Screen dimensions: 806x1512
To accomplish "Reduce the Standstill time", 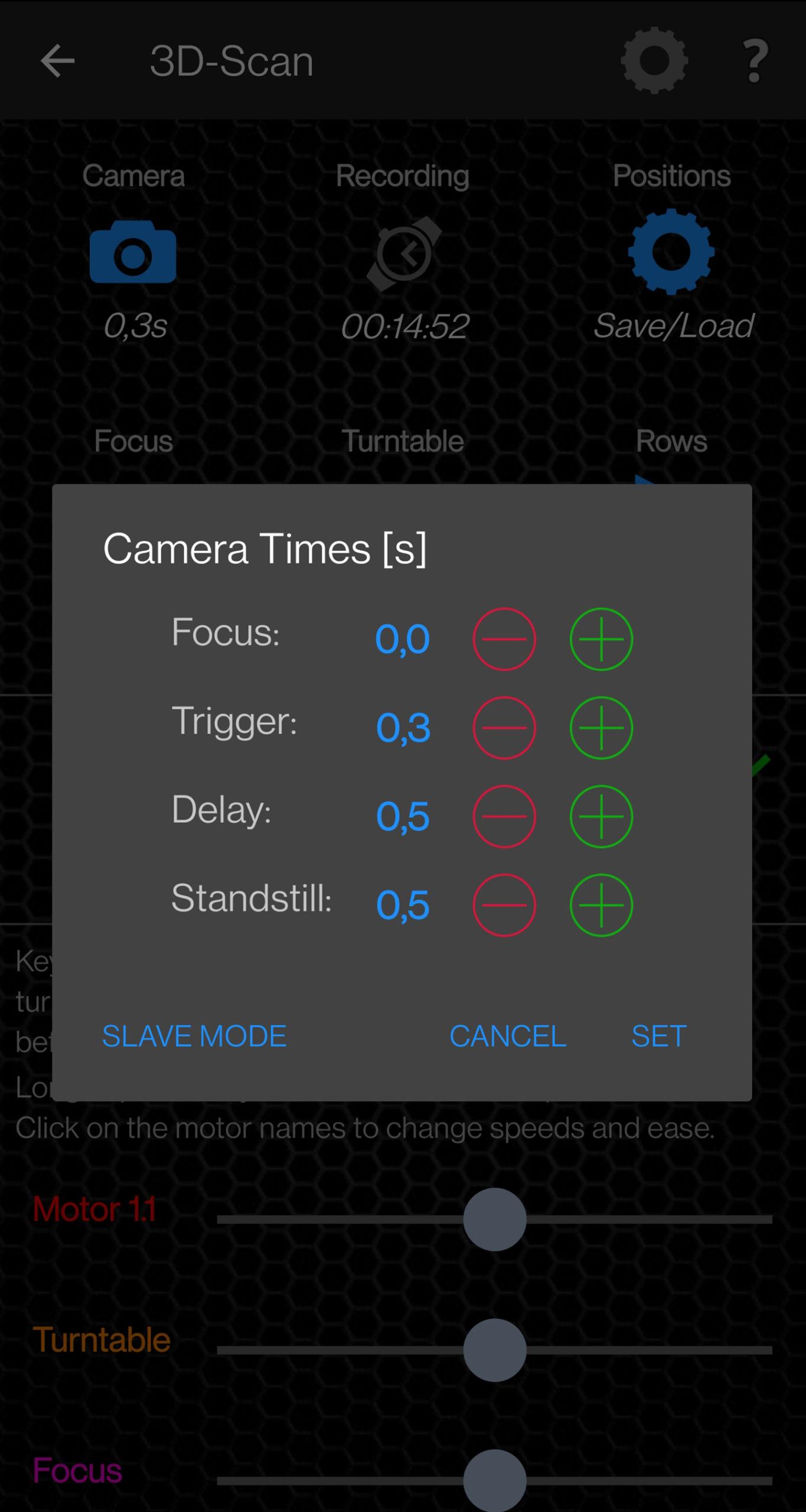I will point(504,905).
